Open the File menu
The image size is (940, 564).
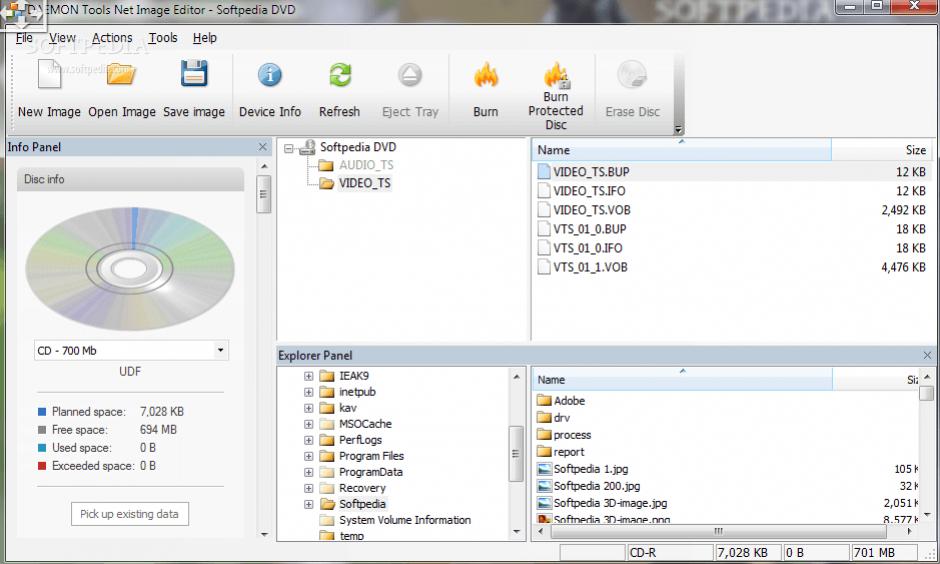tap(24, 38)
